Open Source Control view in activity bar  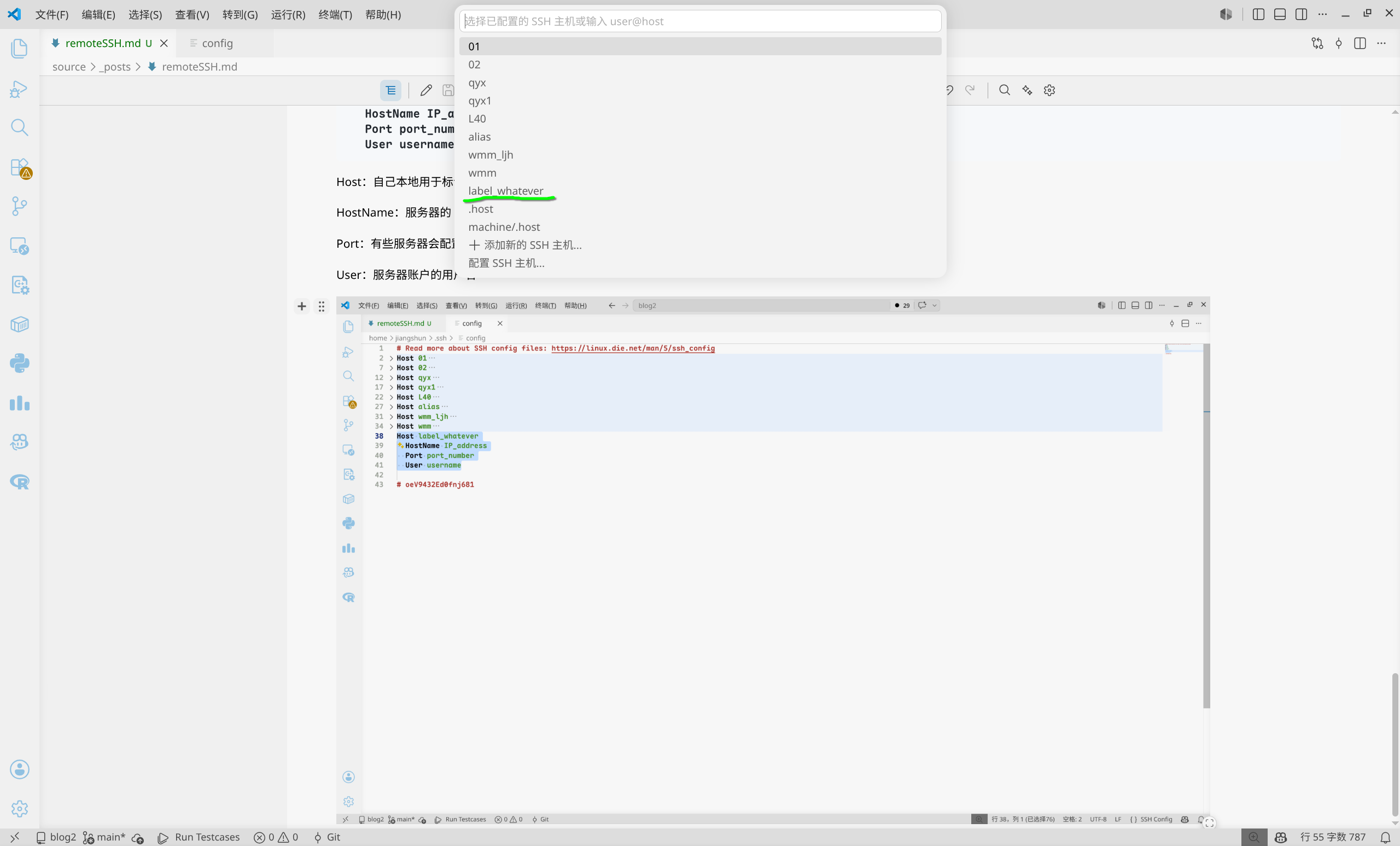click(19, 206)
